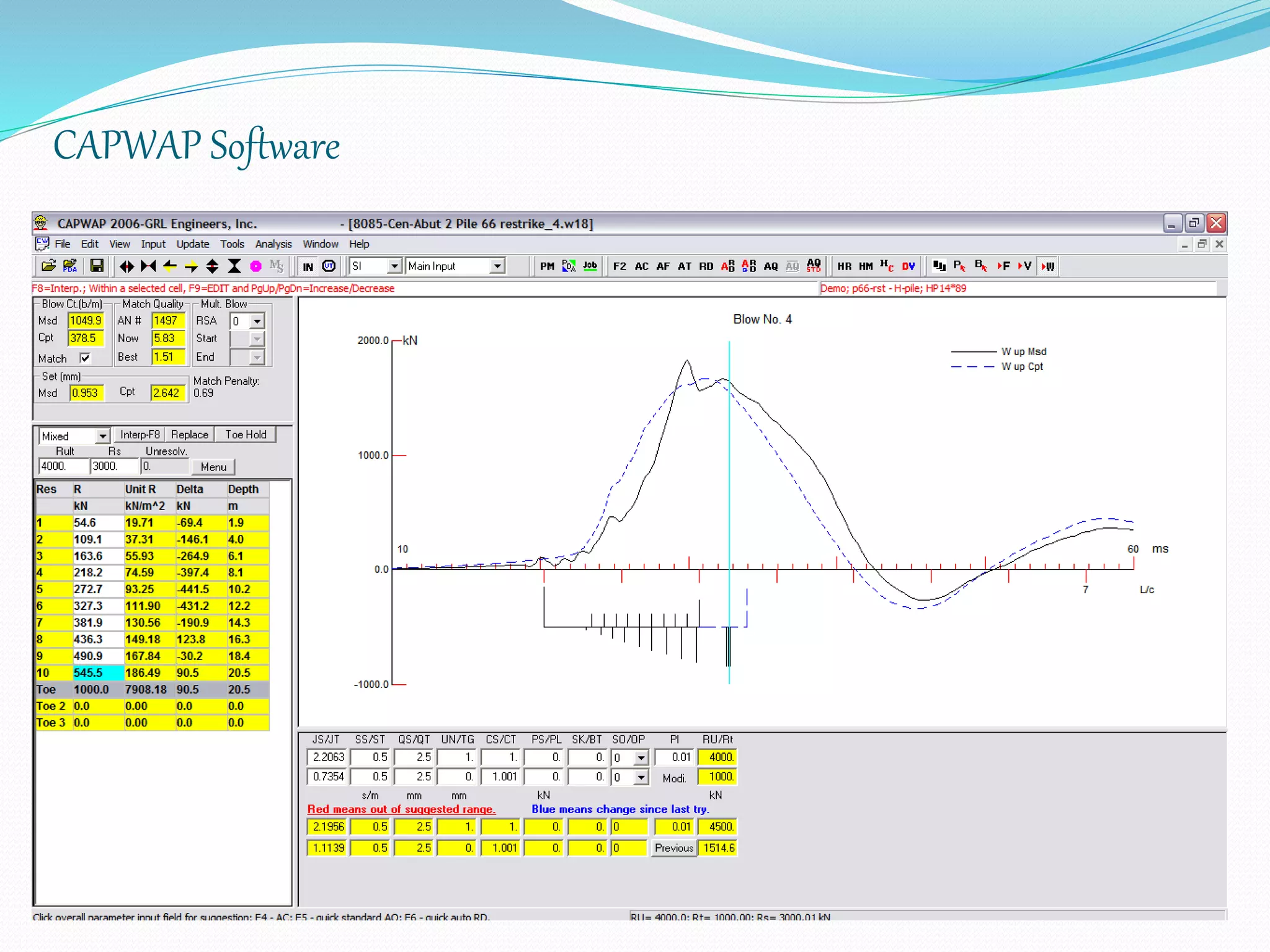This screenshot has height=952, width=1270.
Task: Open the Analysis menu
Action: coord(273,244)
